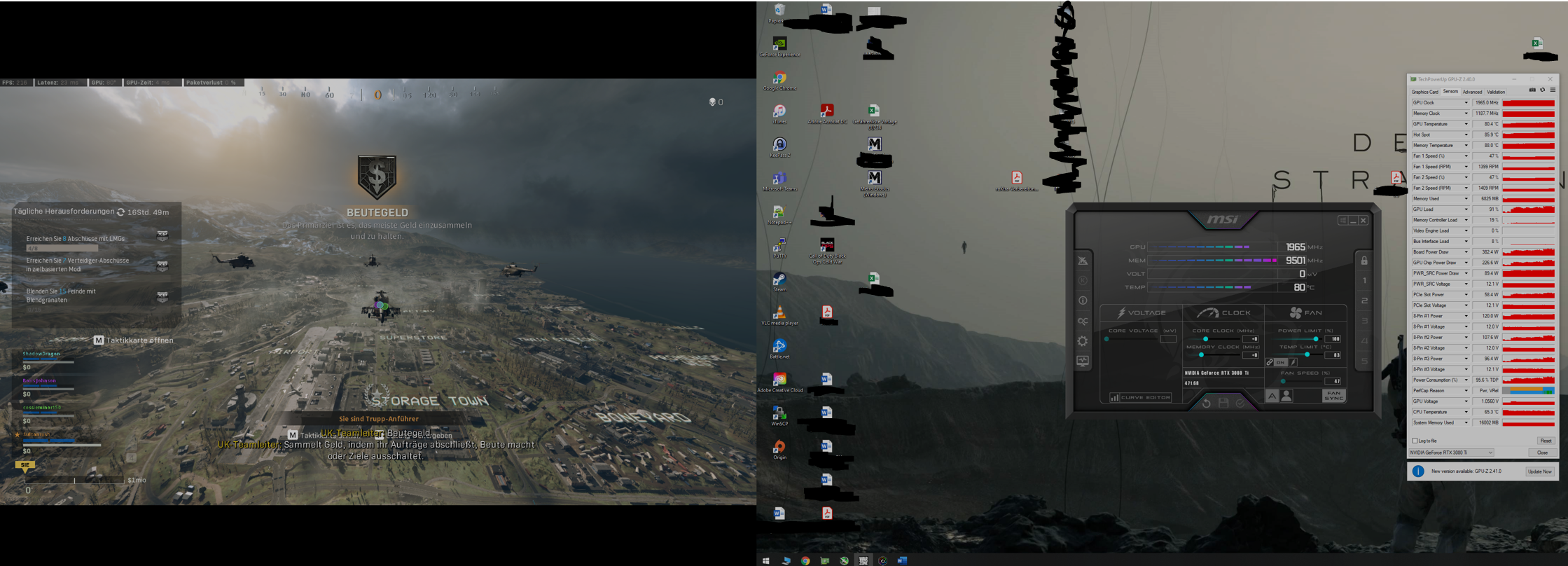
Task: Enable Log to file checkbox
Action: coord(1415,441)
